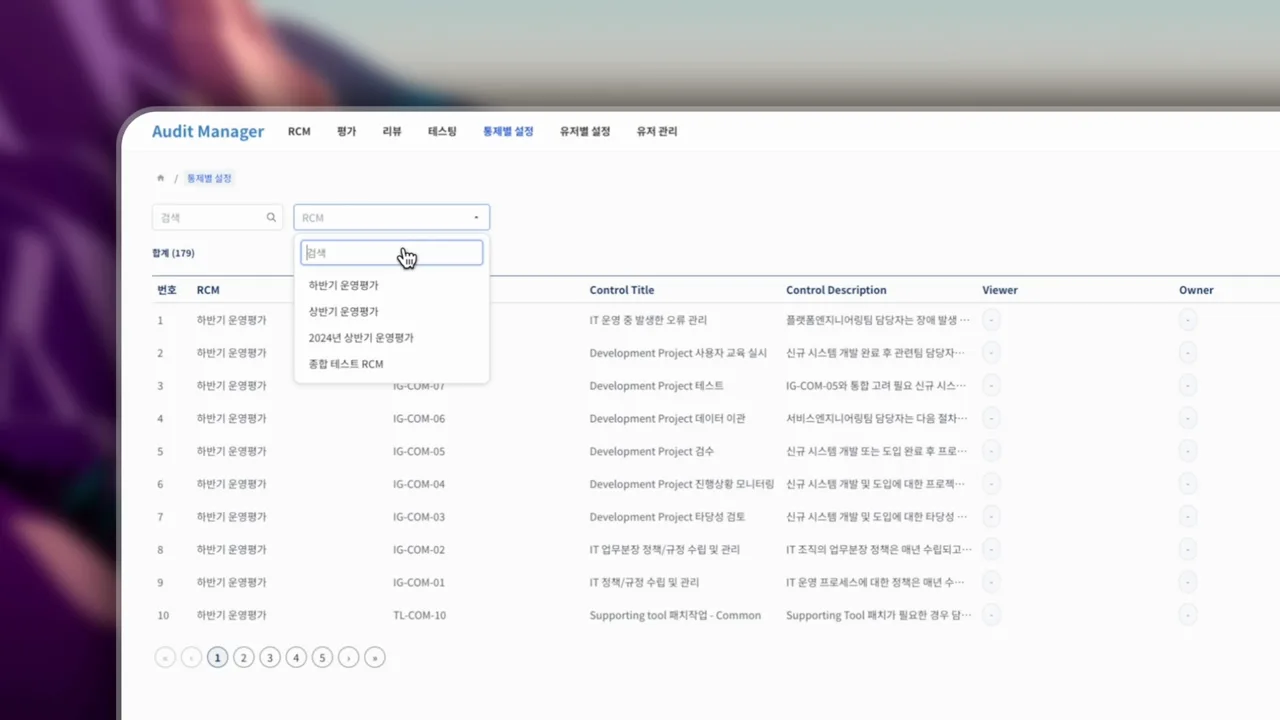1280x720 pixels.
Task: Click 'Development Project 진행상황 모니터링' title
Action: point(682,484)
